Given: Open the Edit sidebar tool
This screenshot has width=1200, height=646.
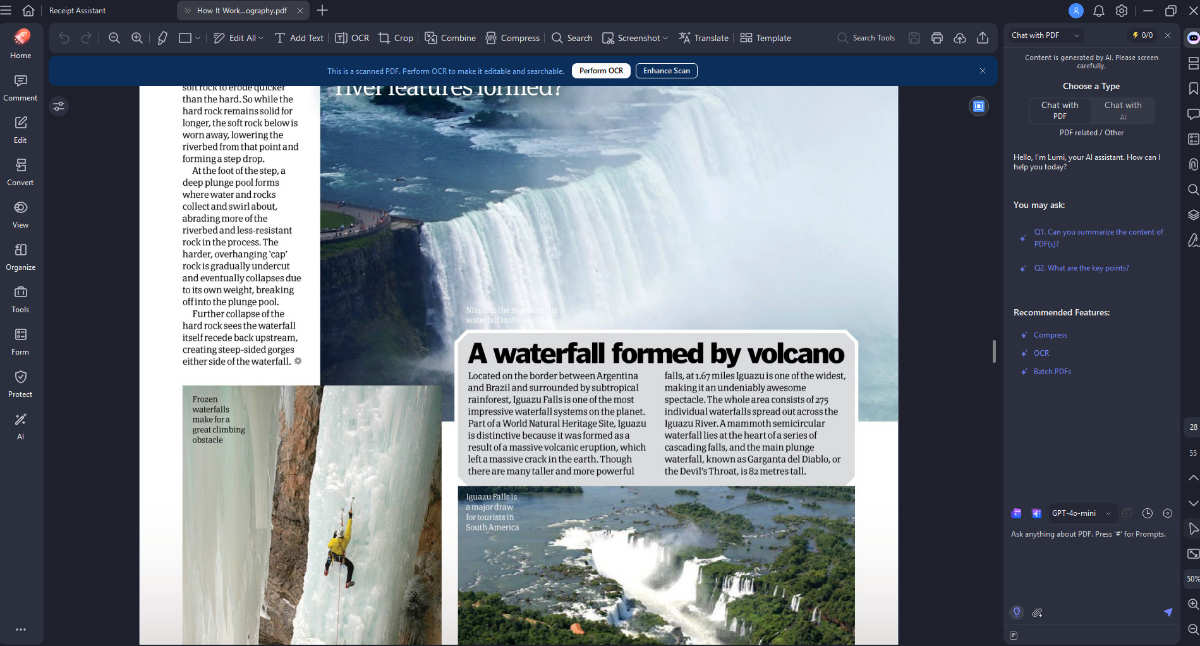Looking at the screenshot, I should pos(20,129).
